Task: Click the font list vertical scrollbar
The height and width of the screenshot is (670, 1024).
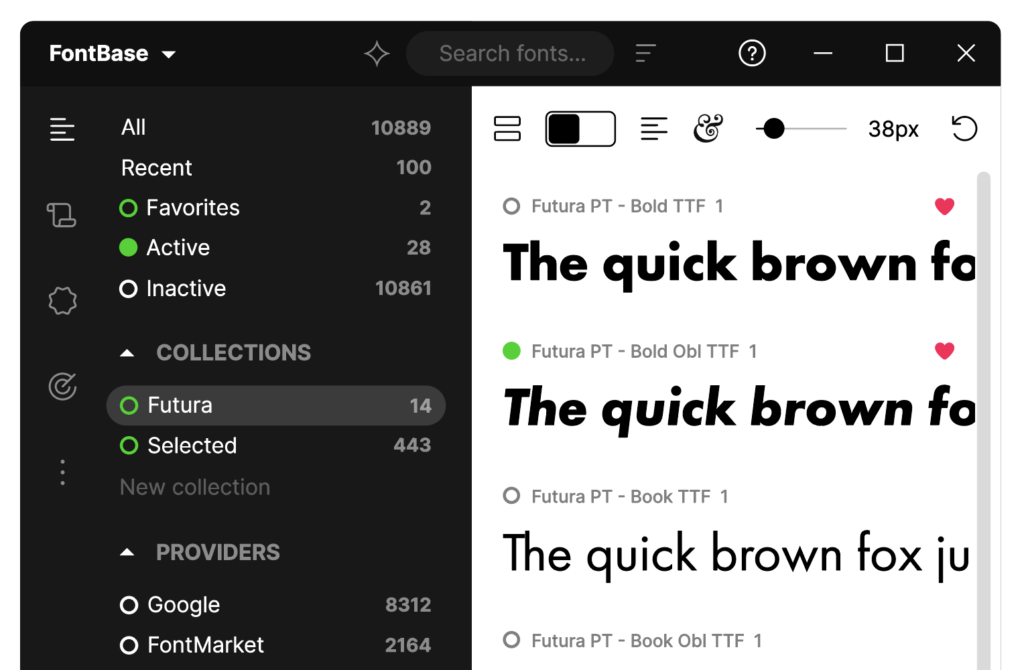Action: coord(984,421)
